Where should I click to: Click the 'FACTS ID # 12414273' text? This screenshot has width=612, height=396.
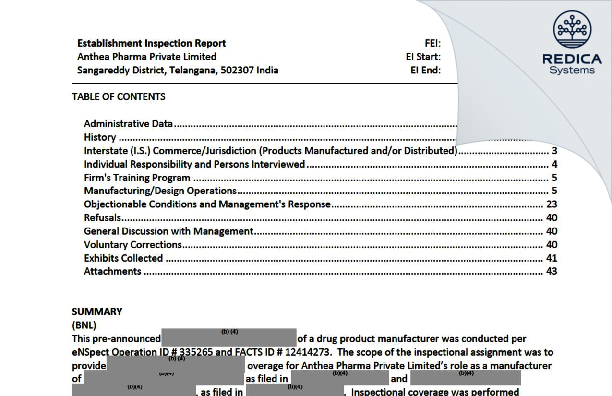282,352
